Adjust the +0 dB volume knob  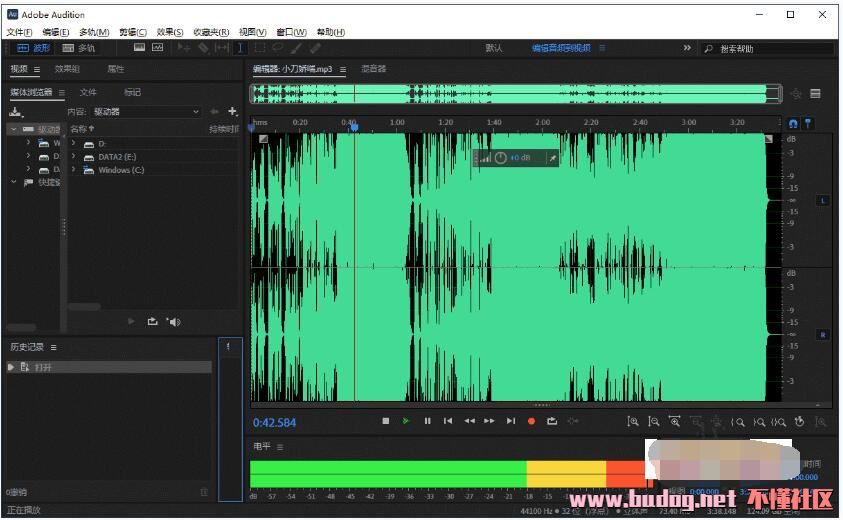501,158
